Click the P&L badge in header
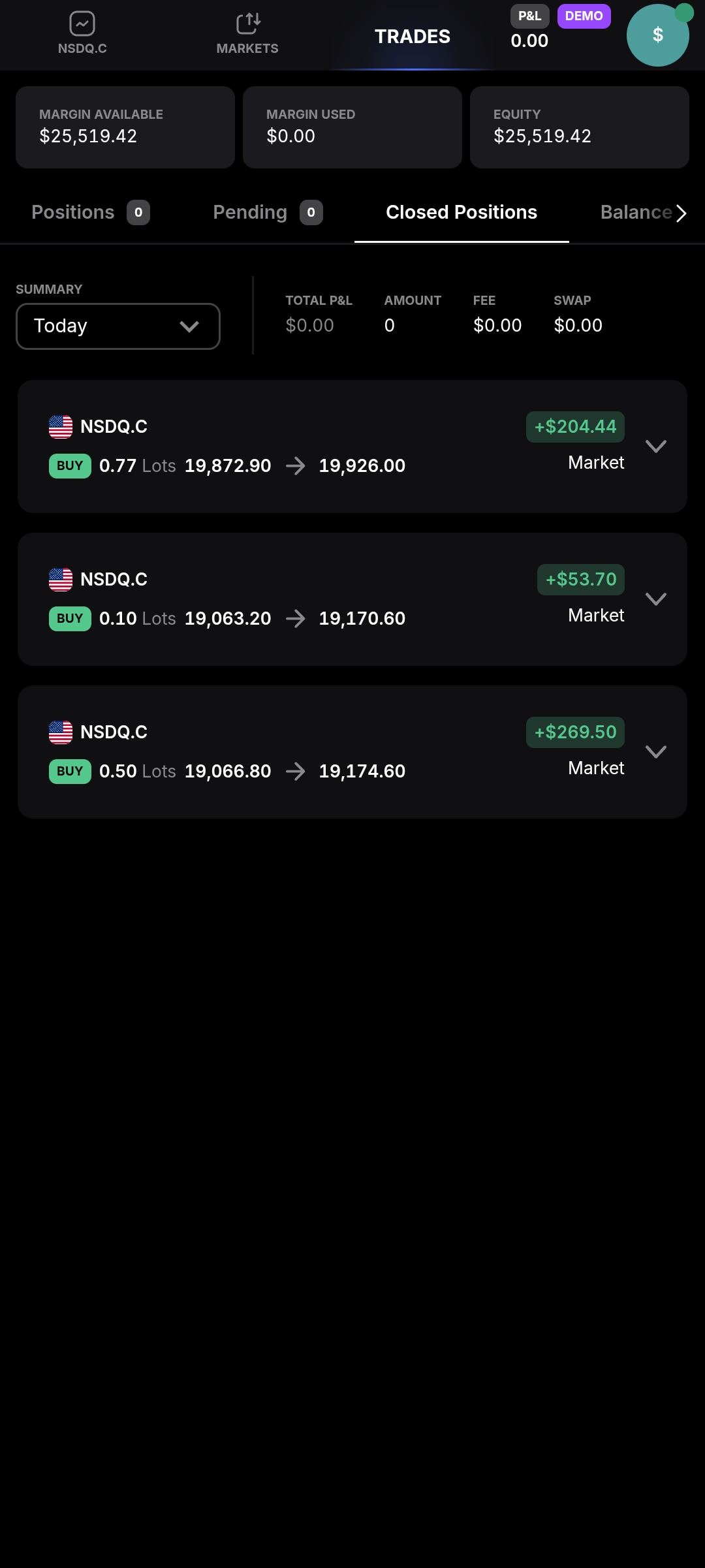Screen dimensions: 705x1568 tap(529, 16)
